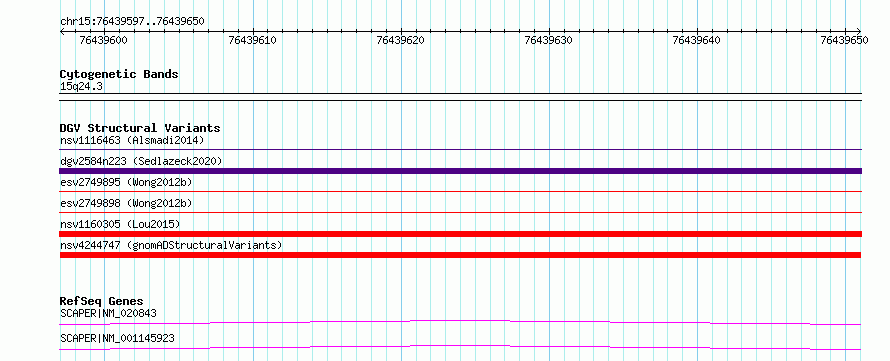Viewport: 890px width, 361px height.
Task: Select variant esv2749895 (Wong2012b) label
Action: pos(126,182)
